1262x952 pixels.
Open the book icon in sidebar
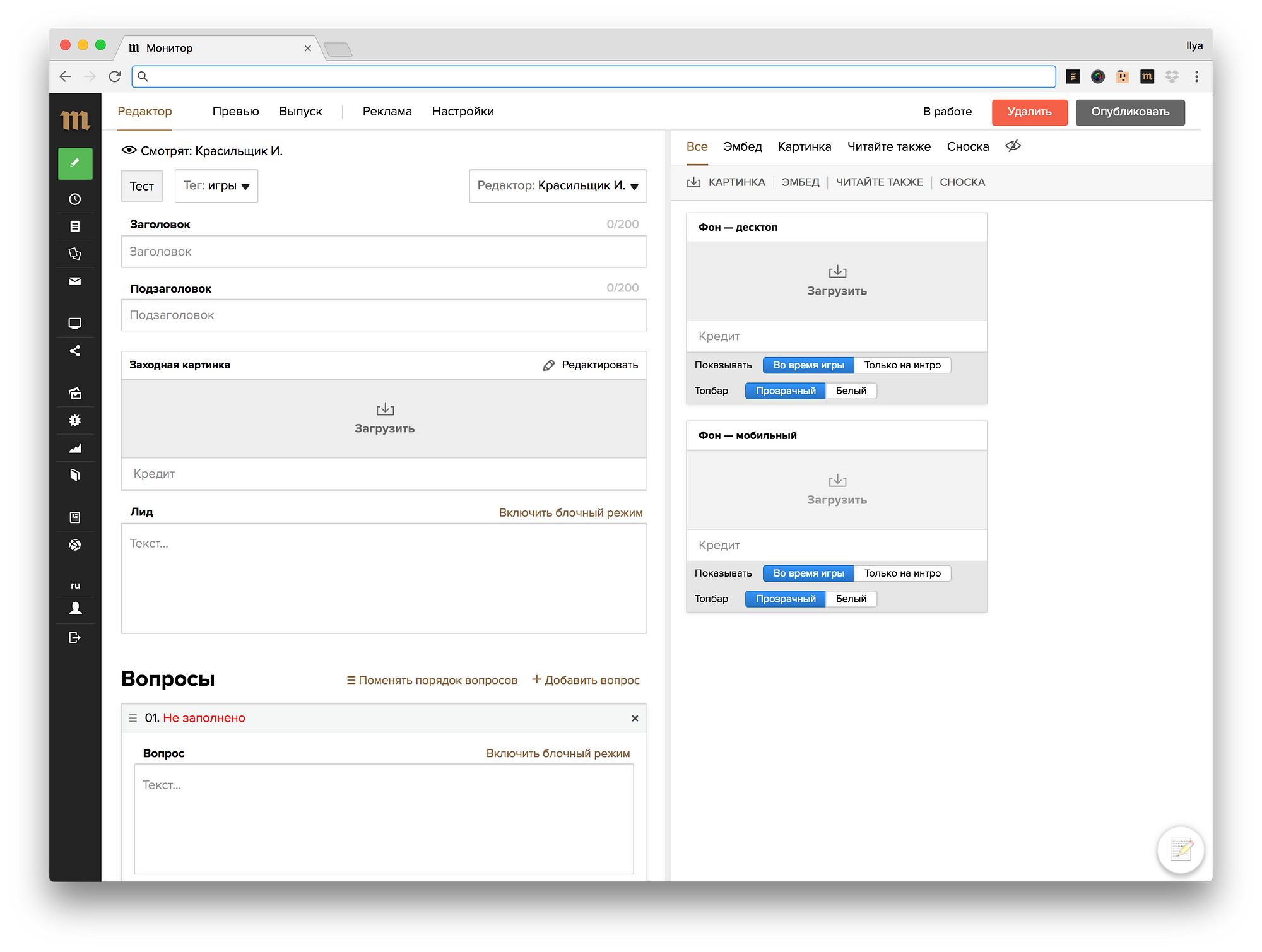[75, 475]
